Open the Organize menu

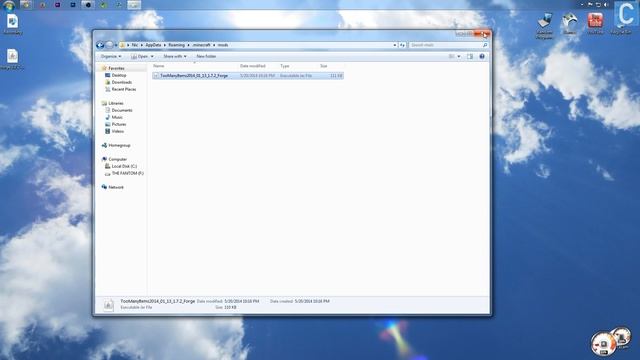(x=111, y=56)
